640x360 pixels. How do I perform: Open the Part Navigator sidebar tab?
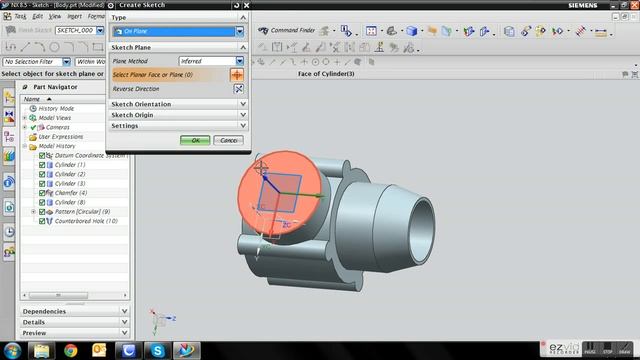[x=9, y=136]
